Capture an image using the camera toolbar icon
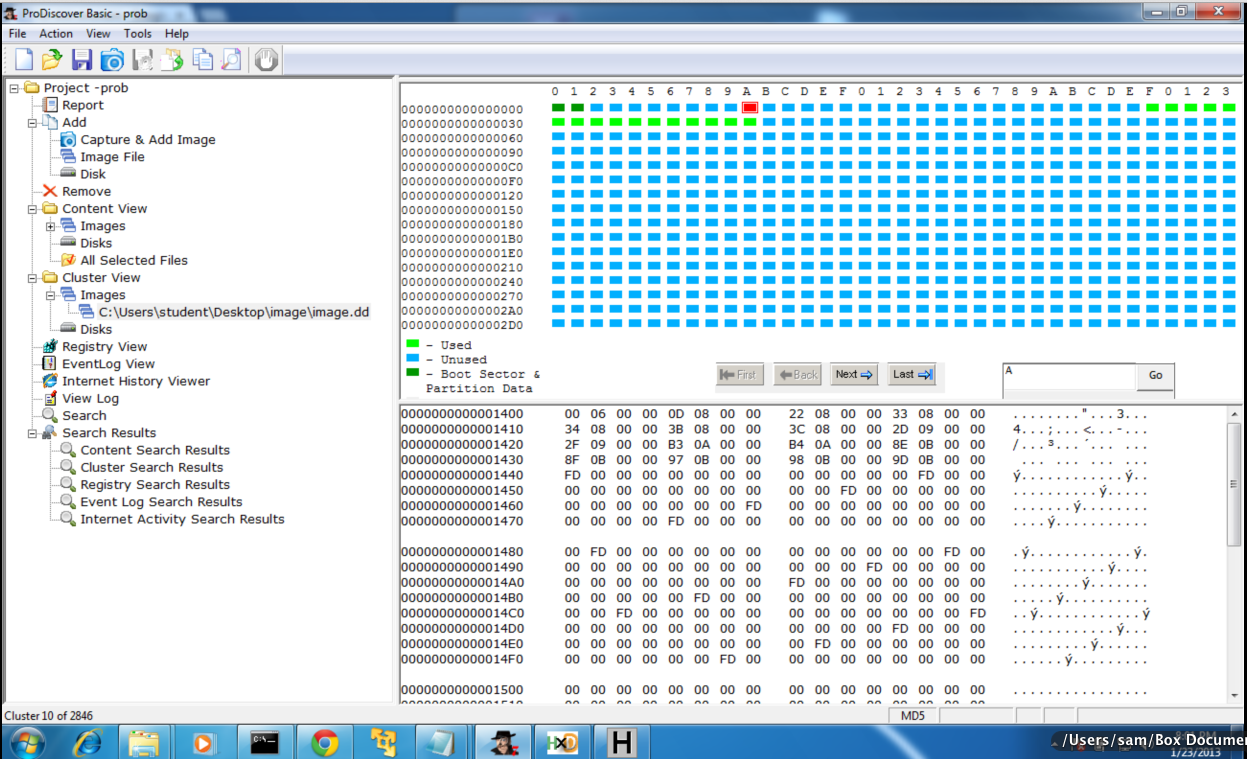The image size is (1247, 759). tap(112, 60)
